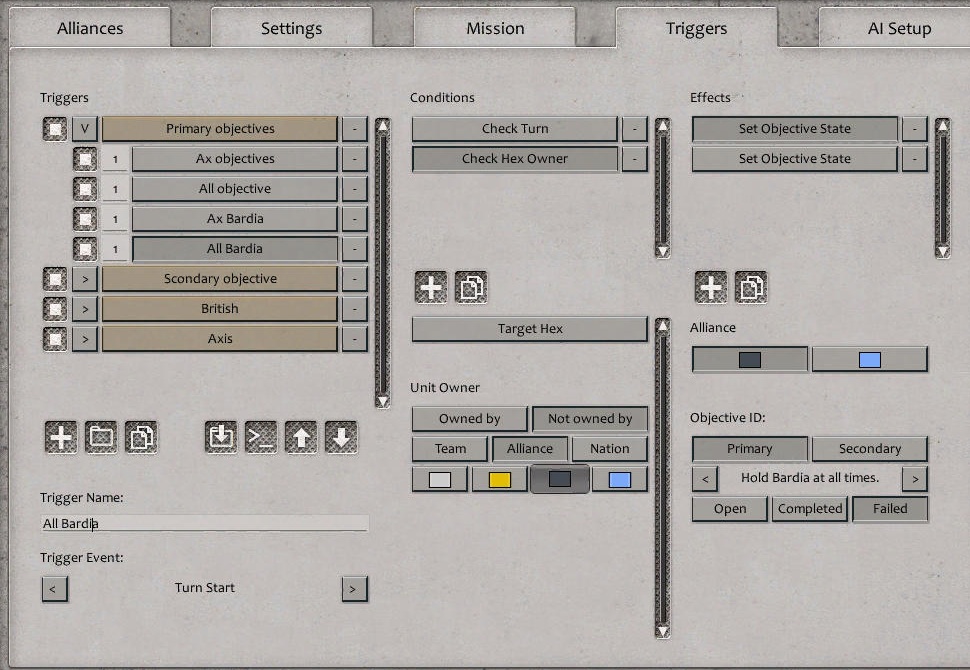This screenshot has height=670, width=970.
Task: Open the Settings tab
Action: [x=291, y=28]
